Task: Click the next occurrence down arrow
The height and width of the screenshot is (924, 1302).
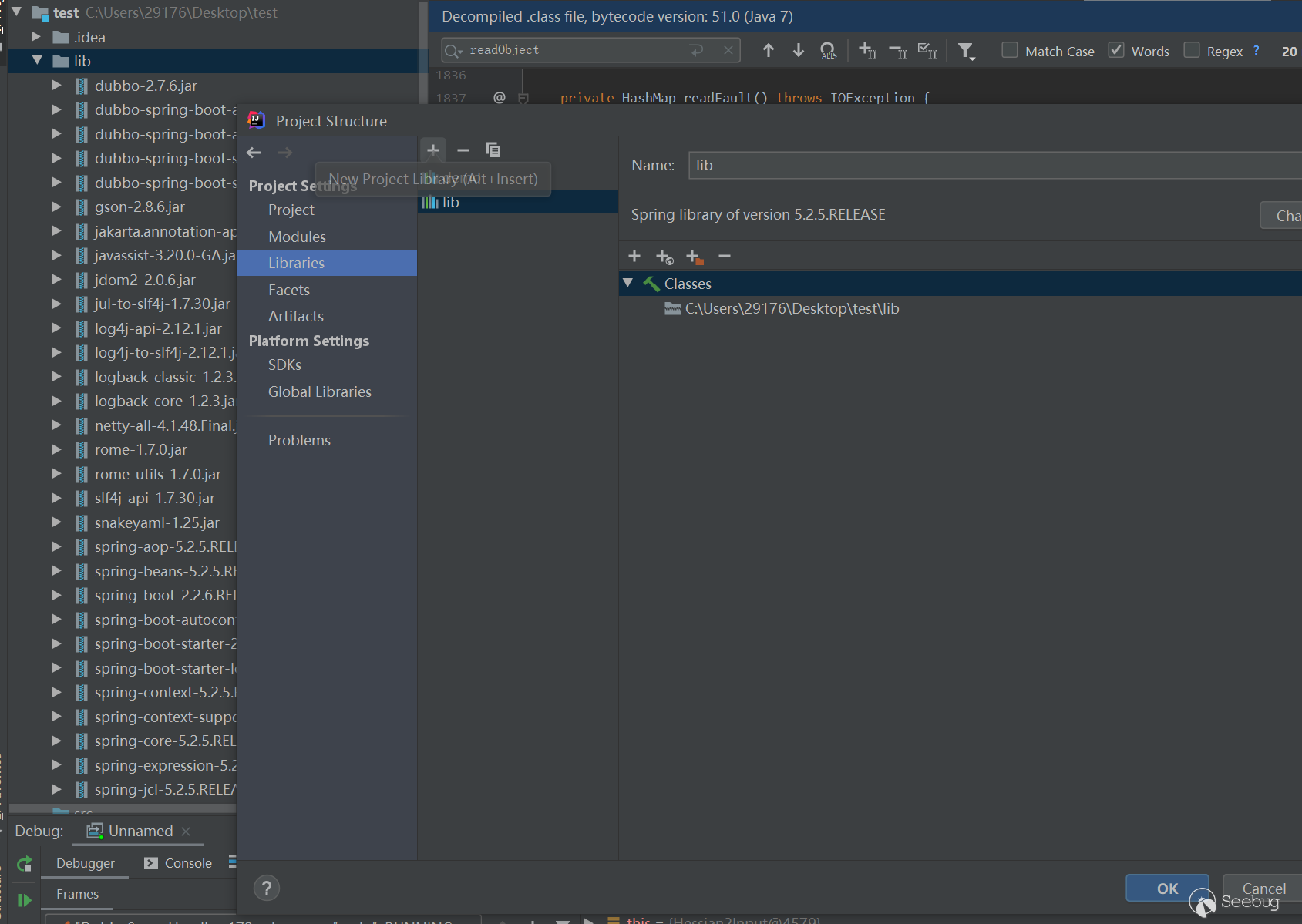Action: (x=798, y=51)
